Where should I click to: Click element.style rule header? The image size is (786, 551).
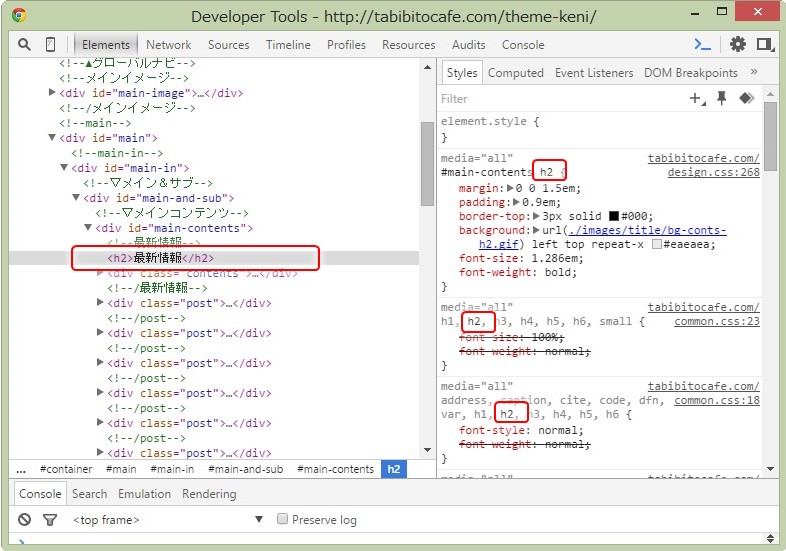tap(490, 121)
